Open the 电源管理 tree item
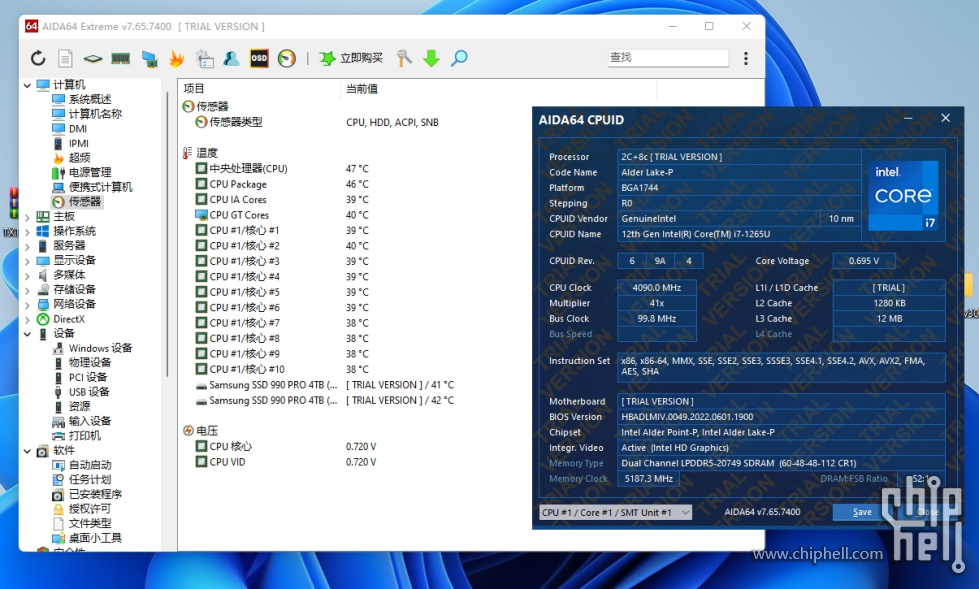Image resolution: width=979 pixels, height=589 pixels. [90, 172]
